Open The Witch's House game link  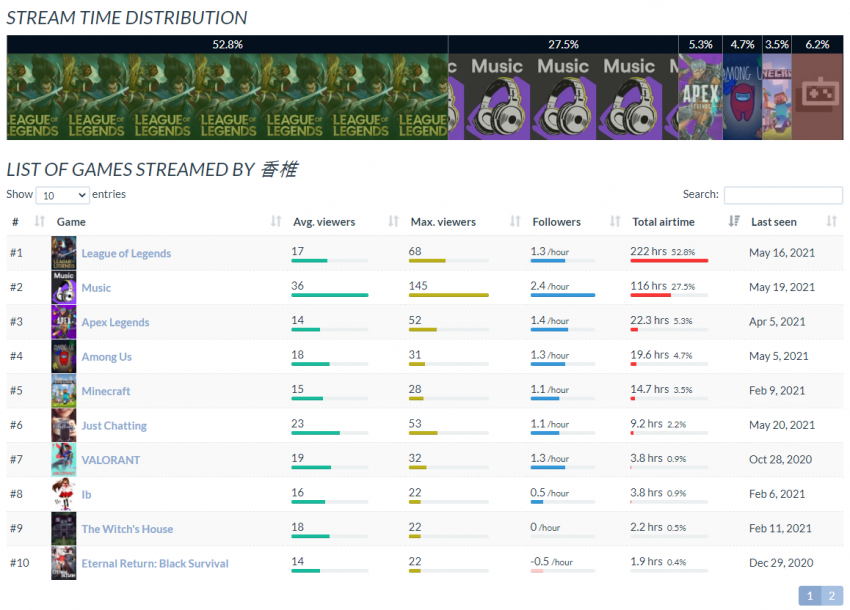pos(127,529)
